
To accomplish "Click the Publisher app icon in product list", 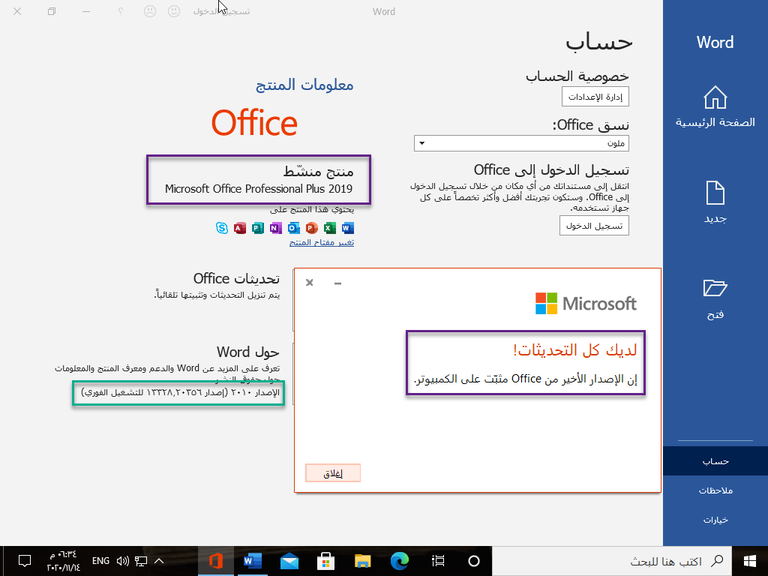I will point(258,228).
